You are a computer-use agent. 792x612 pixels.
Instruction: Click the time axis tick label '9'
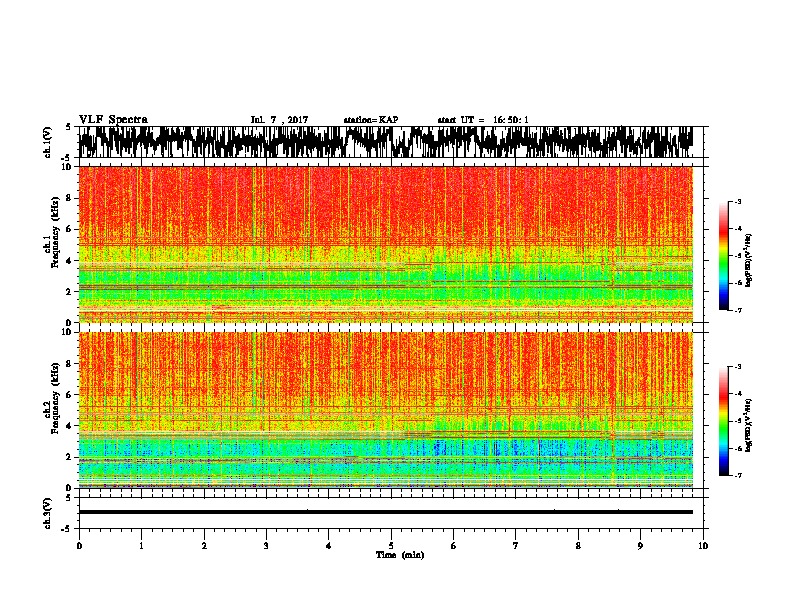click(640, 546)
